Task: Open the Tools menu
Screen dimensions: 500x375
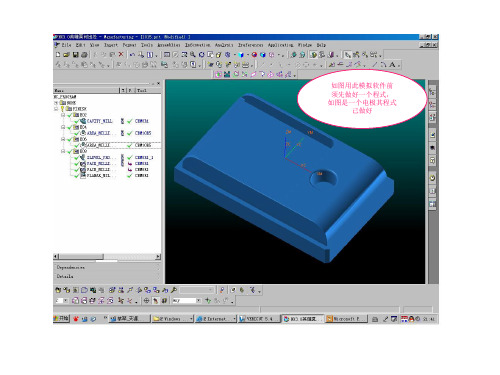Action: tap(147, 45)
